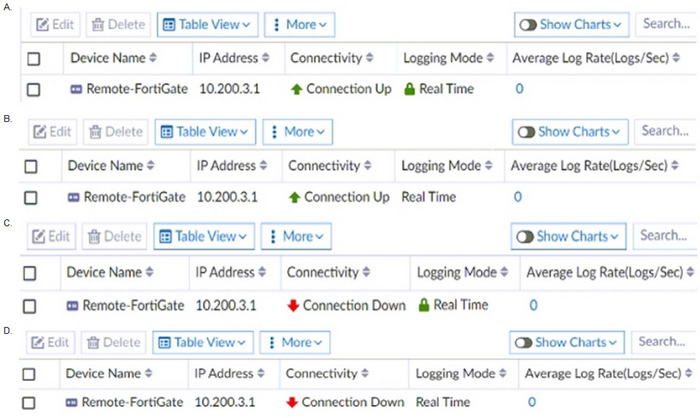
Task: Open the More menu in panel A
Action: [x=300, y=25]
